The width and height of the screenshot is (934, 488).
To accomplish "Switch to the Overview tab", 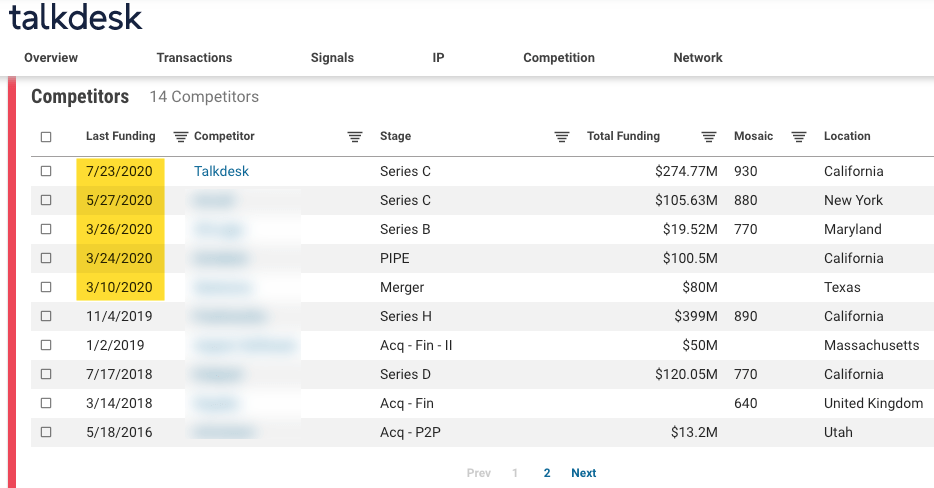I will 51,58.
